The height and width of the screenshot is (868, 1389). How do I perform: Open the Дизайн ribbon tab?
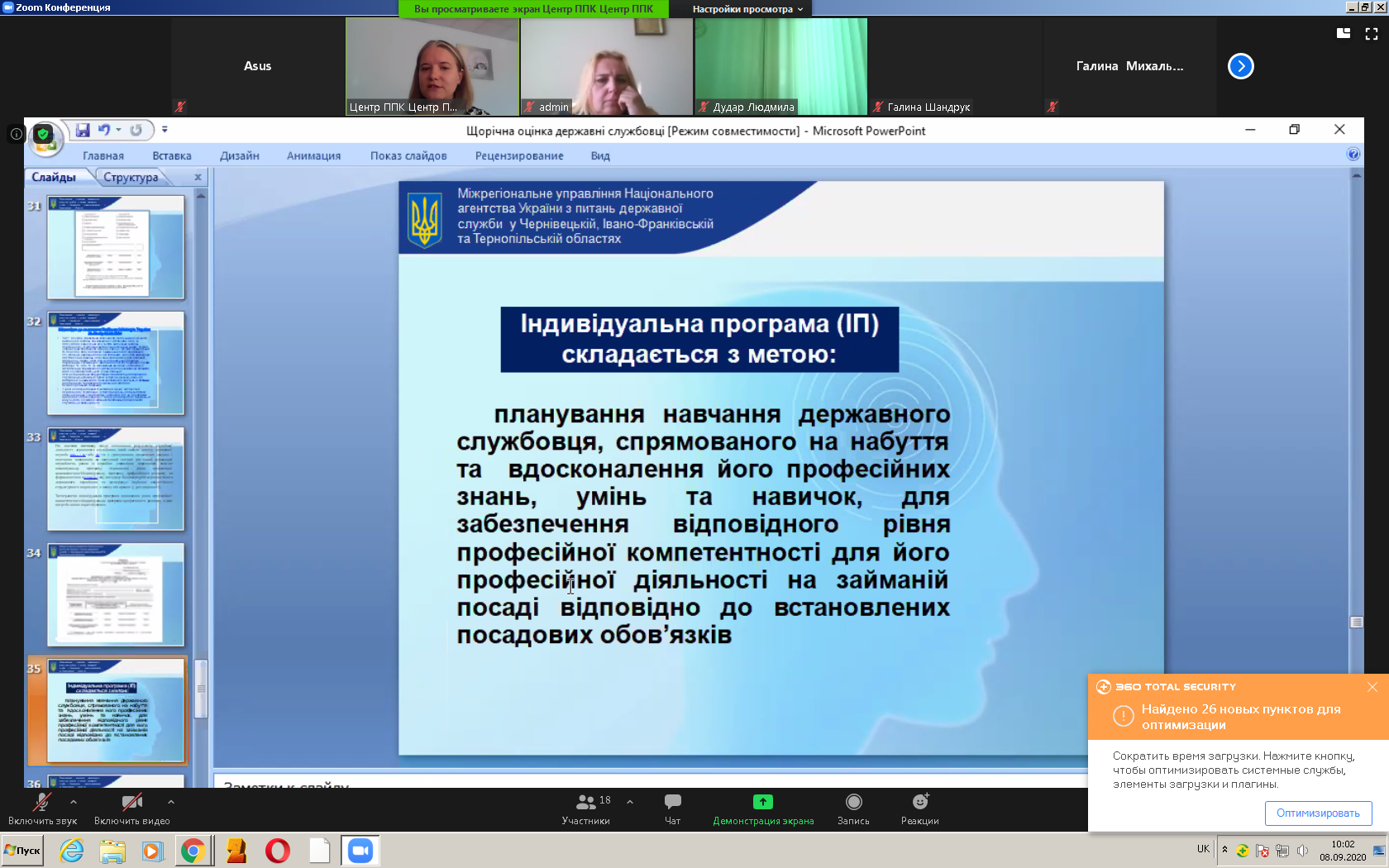pyautogui.click(x=240, y=155)
